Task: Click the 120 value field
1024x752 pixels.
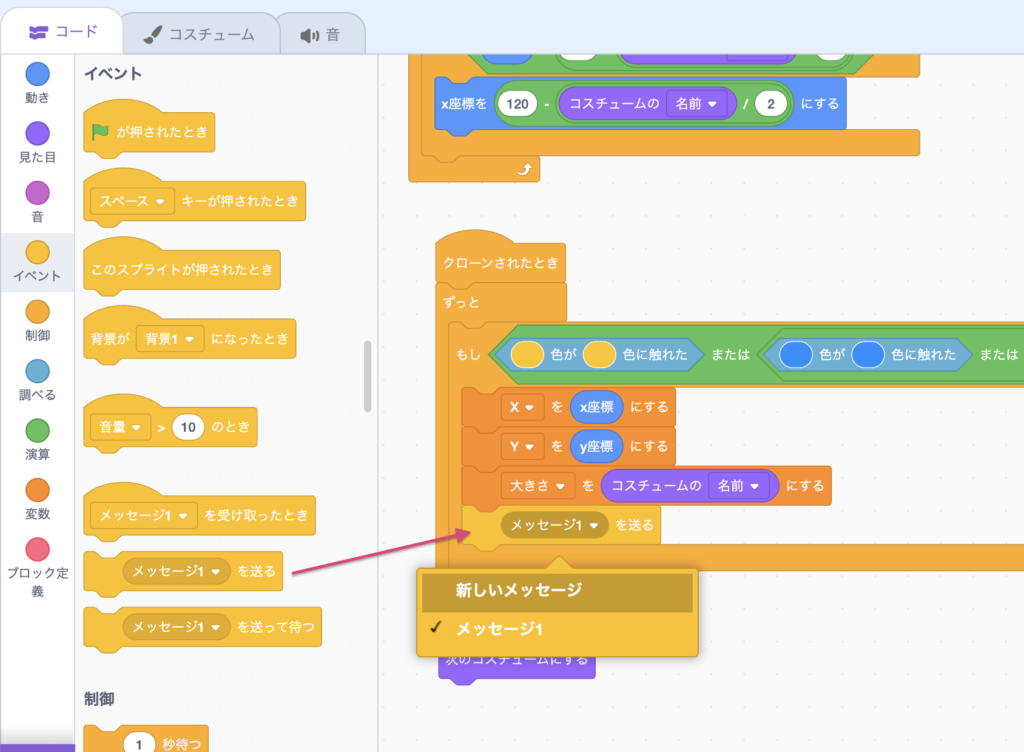Action: 517,104
